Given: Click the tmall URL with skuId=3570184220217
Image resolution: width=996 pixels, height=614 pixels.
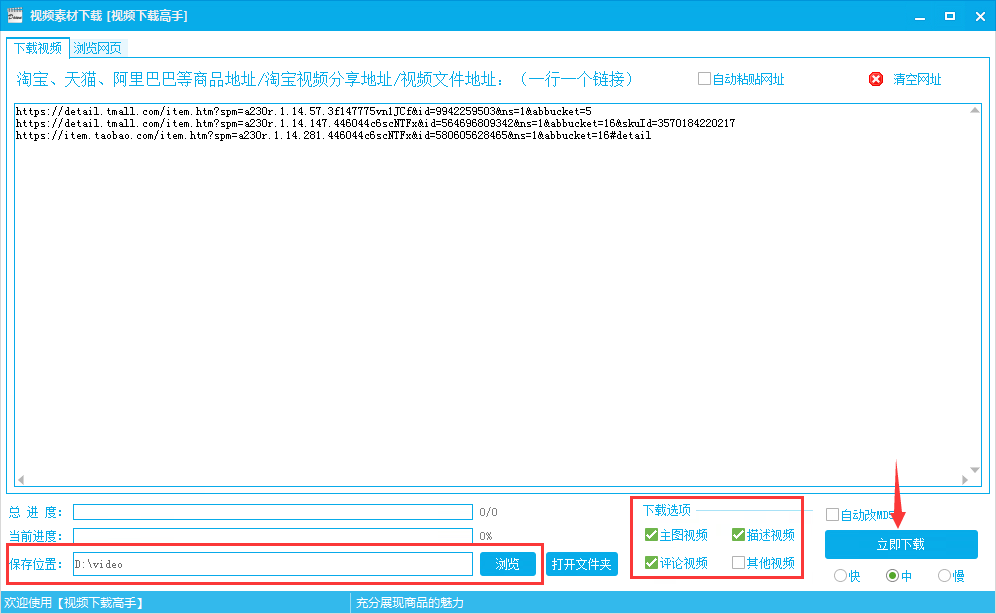Looking at the screenshot, I should 375,123.
